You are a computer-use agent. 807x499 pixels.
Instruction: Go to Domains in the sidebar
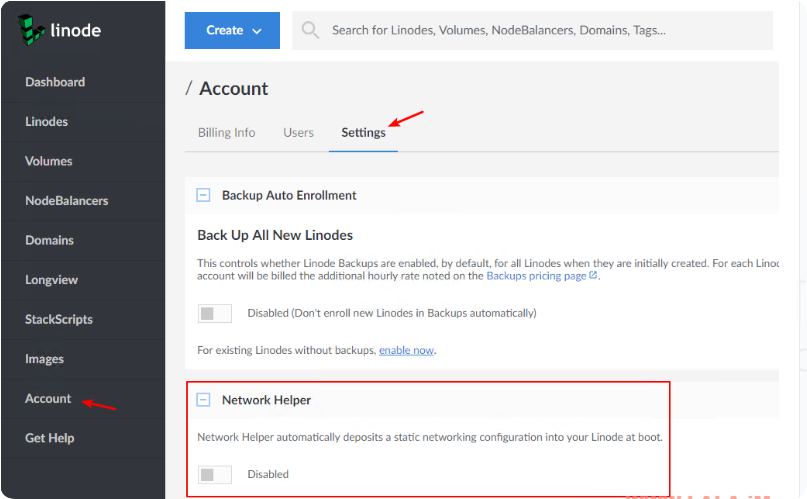(49, 240)
